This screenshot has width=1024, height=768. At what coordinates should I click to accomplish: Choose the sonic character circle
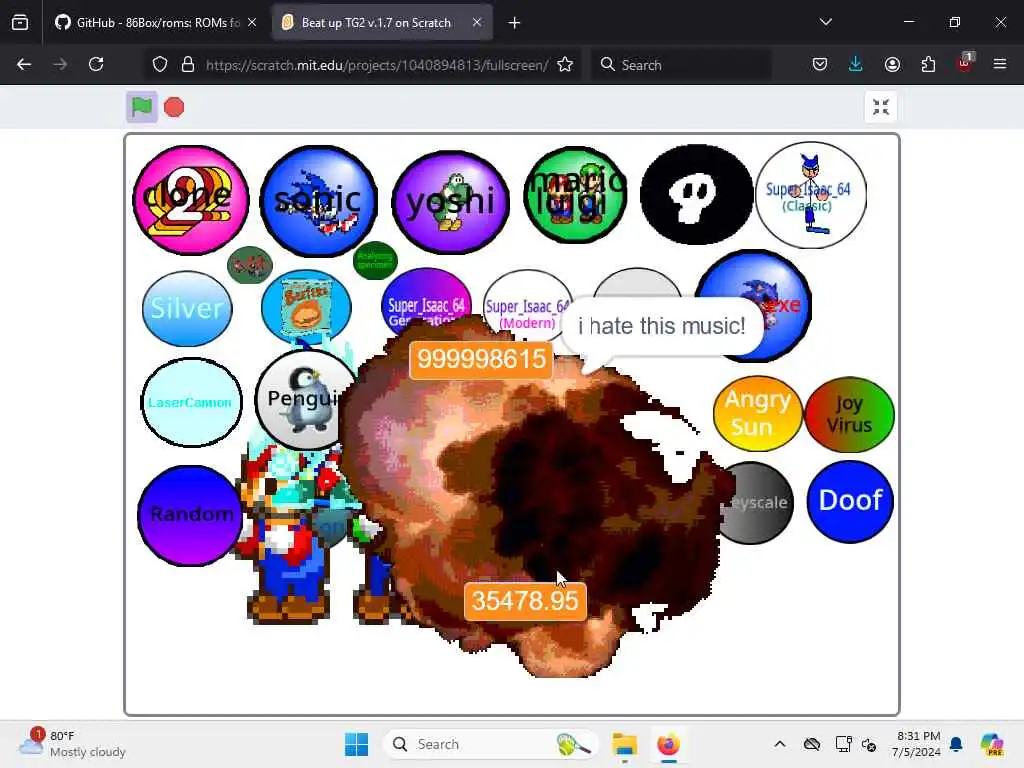(x=319, y=200)
